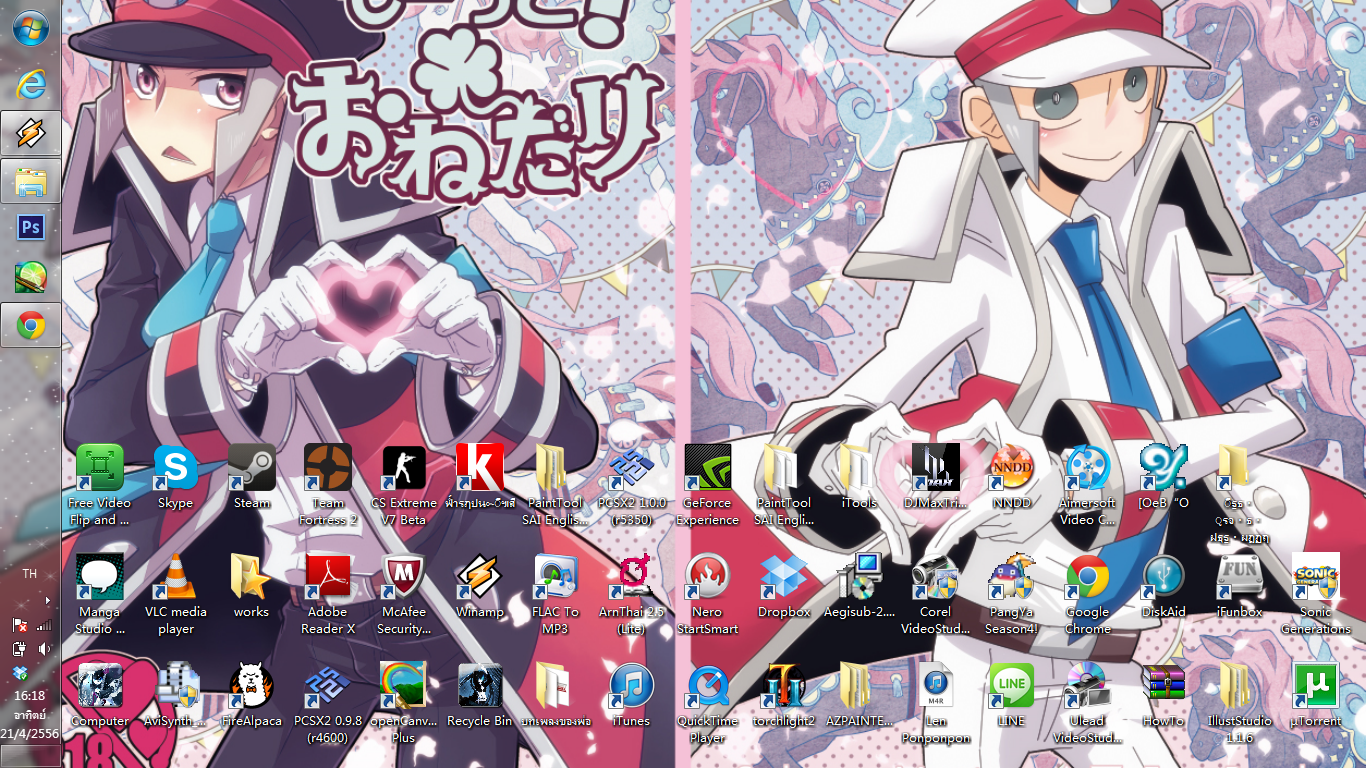Image resolution: width=1366 pixels, height=768 pixels.
Task: Show hidden system tray icons
Action: (46, 601)
